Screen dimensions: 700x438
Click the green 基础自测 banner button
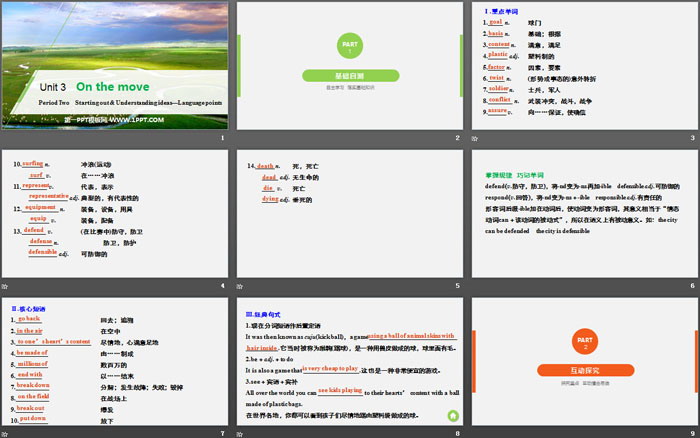349,76
